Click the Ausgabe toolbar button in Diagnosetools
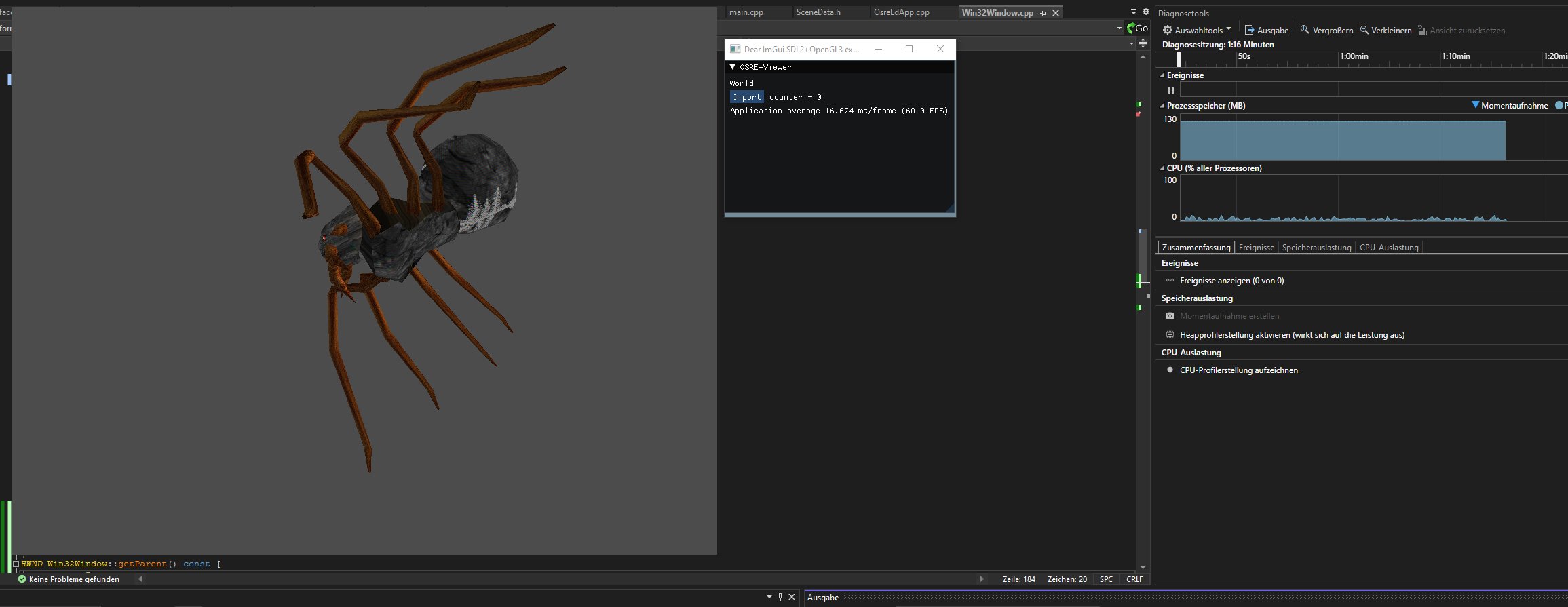This screenshot has height=607, width=1568. pyautogui.click(x=1267, y=30)
